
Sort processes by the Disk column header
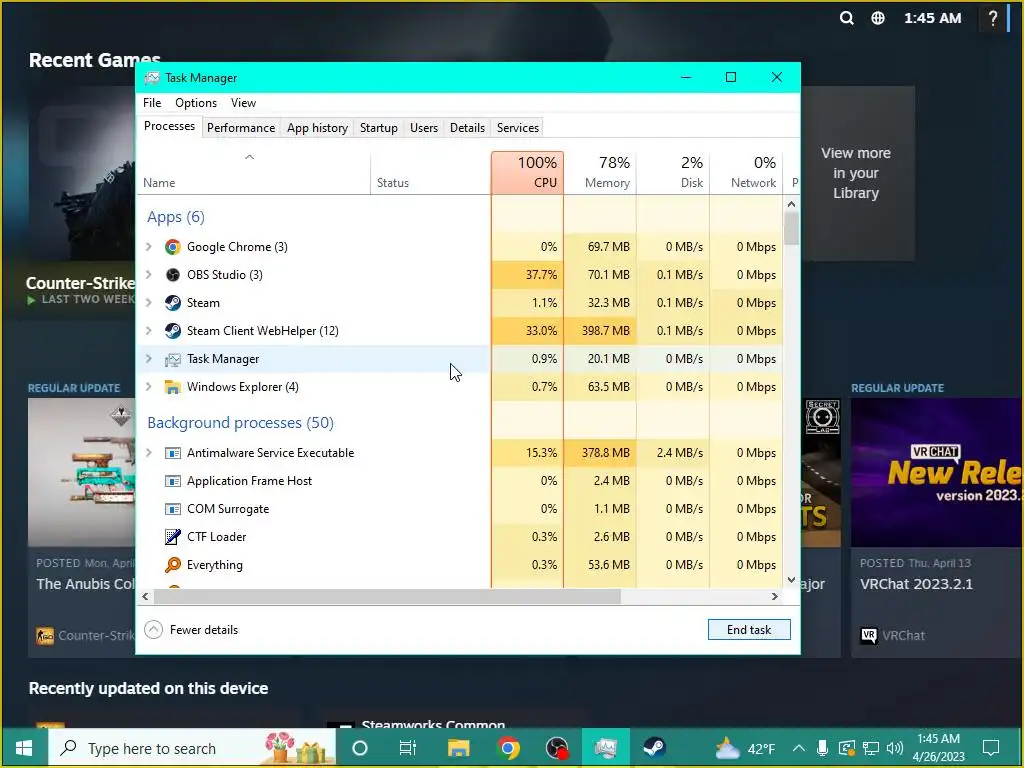(673, 172)
